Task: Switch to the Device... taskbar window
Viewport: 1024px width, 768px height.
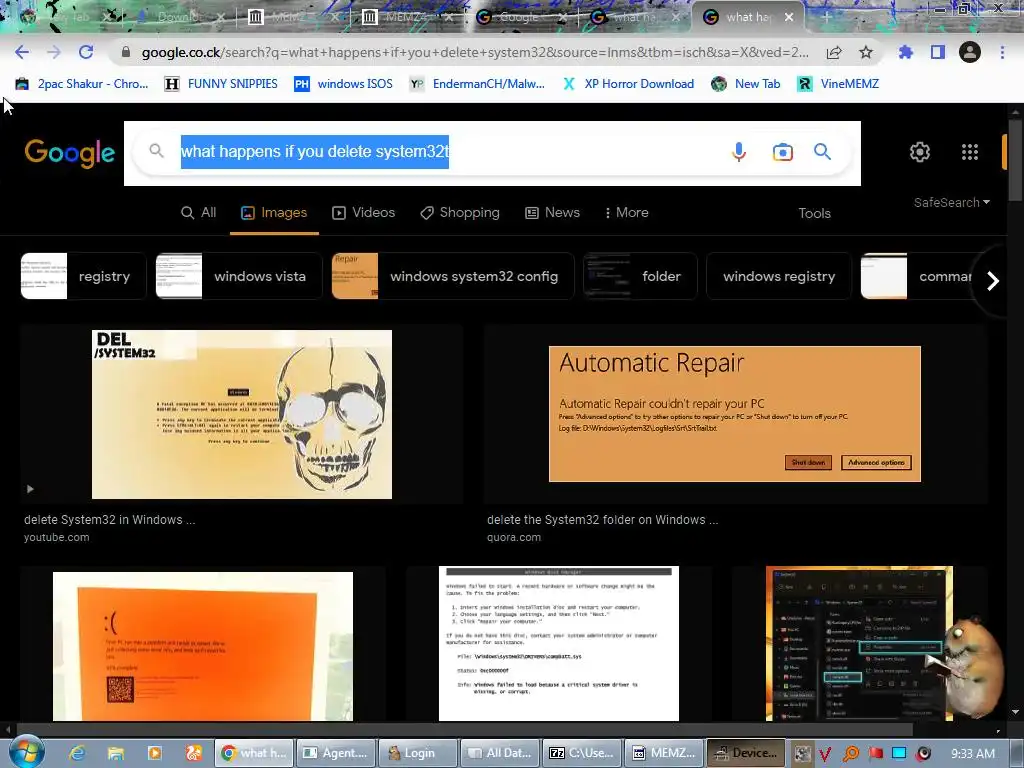Action: point(746,753)
